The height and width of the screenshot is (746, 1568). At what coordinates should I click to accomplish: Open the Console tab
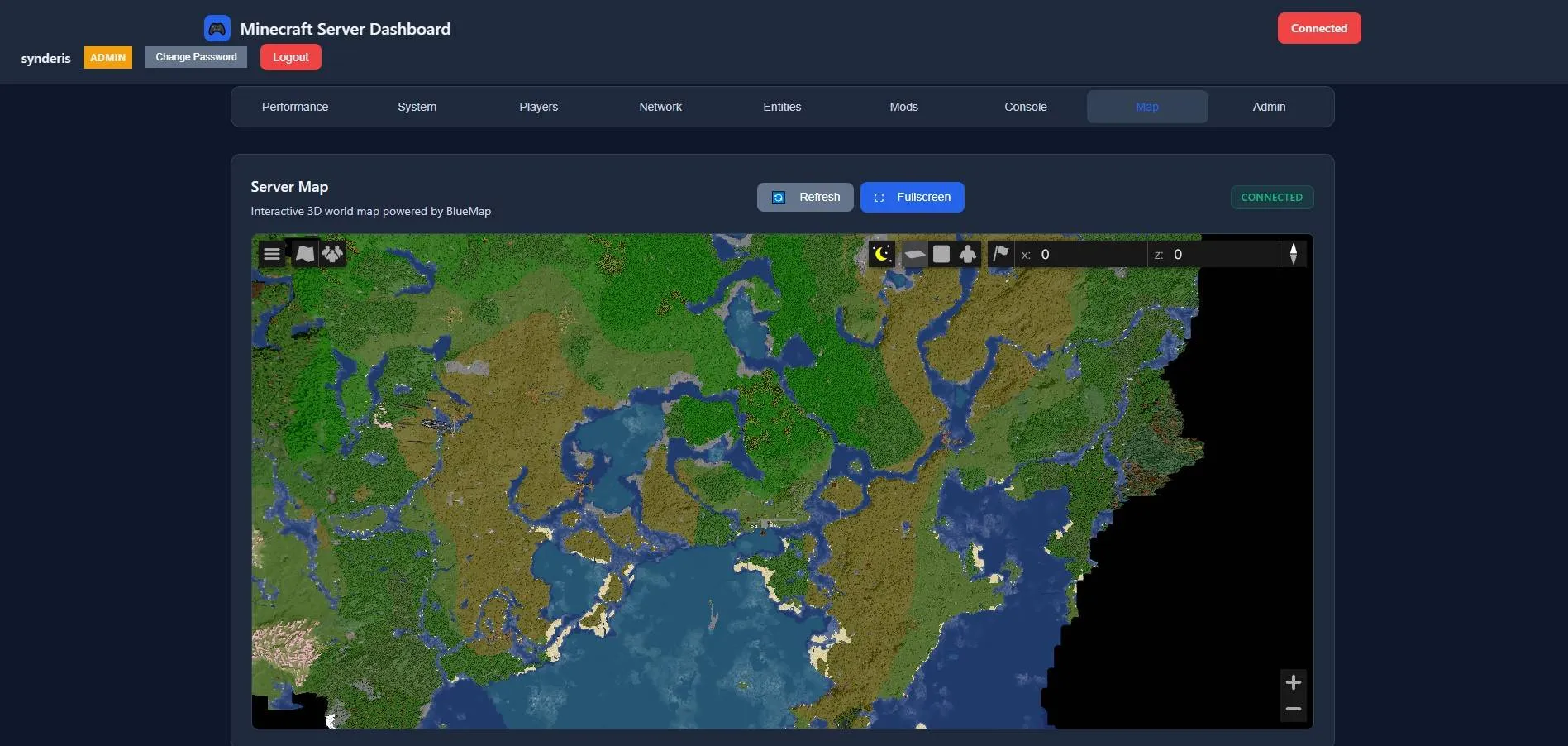[1026, 107]
